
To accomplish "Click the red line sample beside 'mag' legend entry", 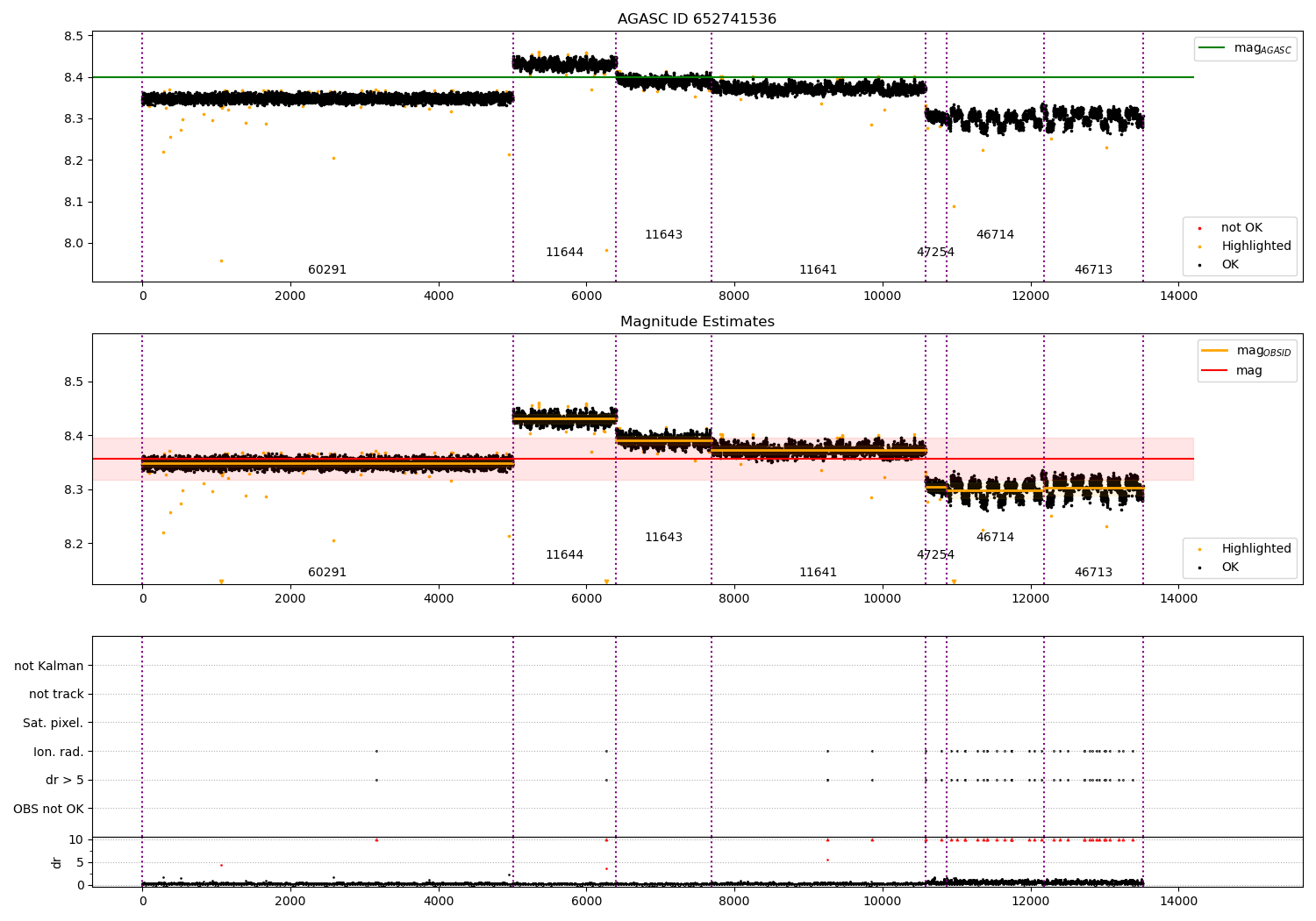I will (x=1215, y=371).
